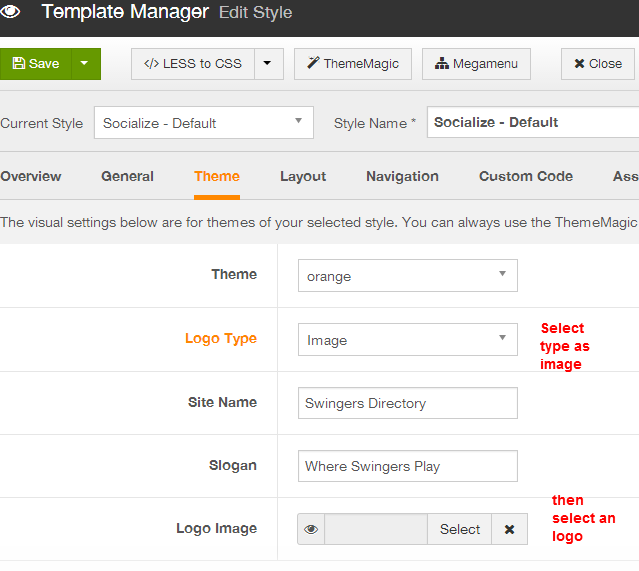Close the style editor
The image size is (639, 571).
597,64
